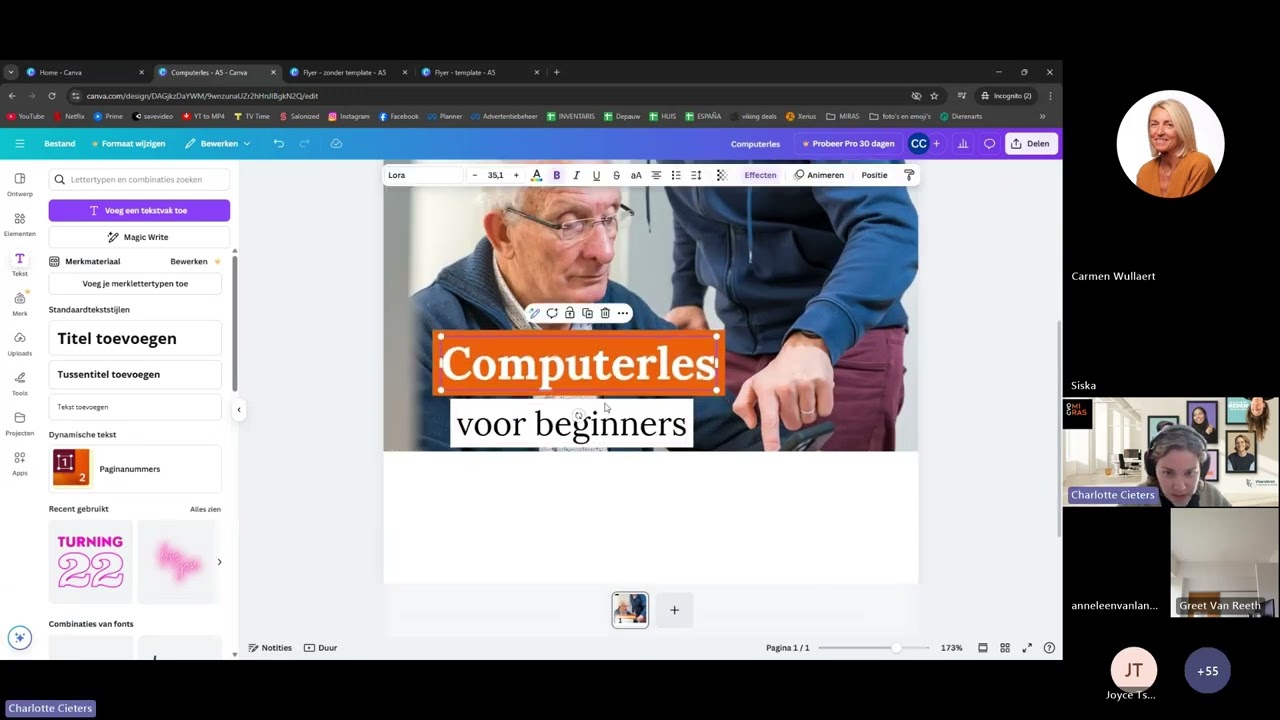
Task: Duplicate the selected element
Action: pyautogui.click(x=588, y=313)
